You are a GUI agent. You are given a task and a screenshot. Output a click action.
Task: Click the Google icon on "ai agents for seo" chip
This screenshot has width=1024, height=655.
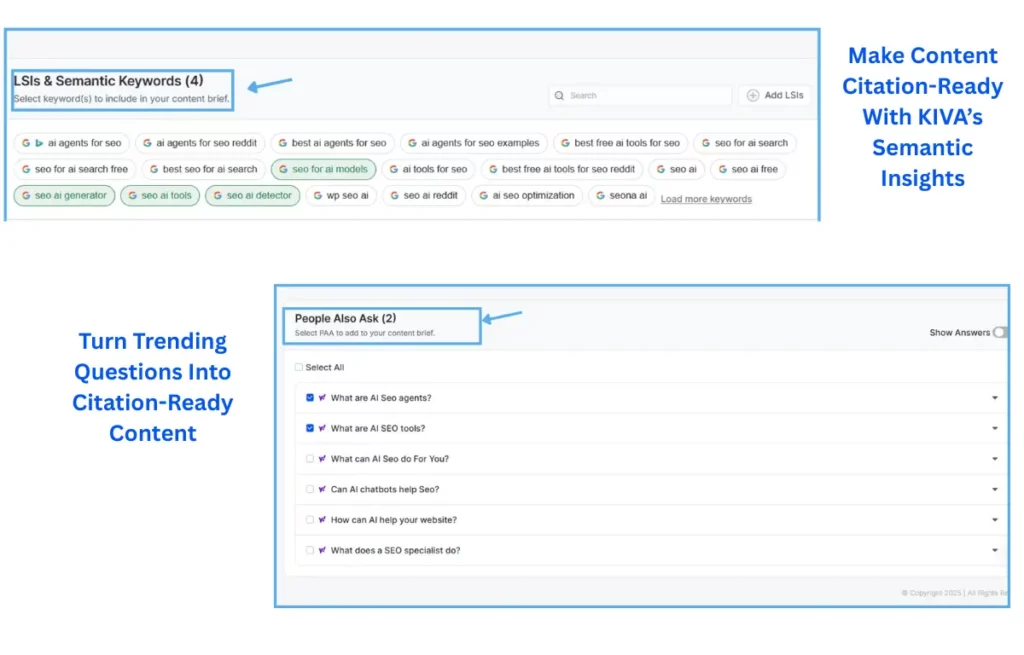[x=24, y=143]
